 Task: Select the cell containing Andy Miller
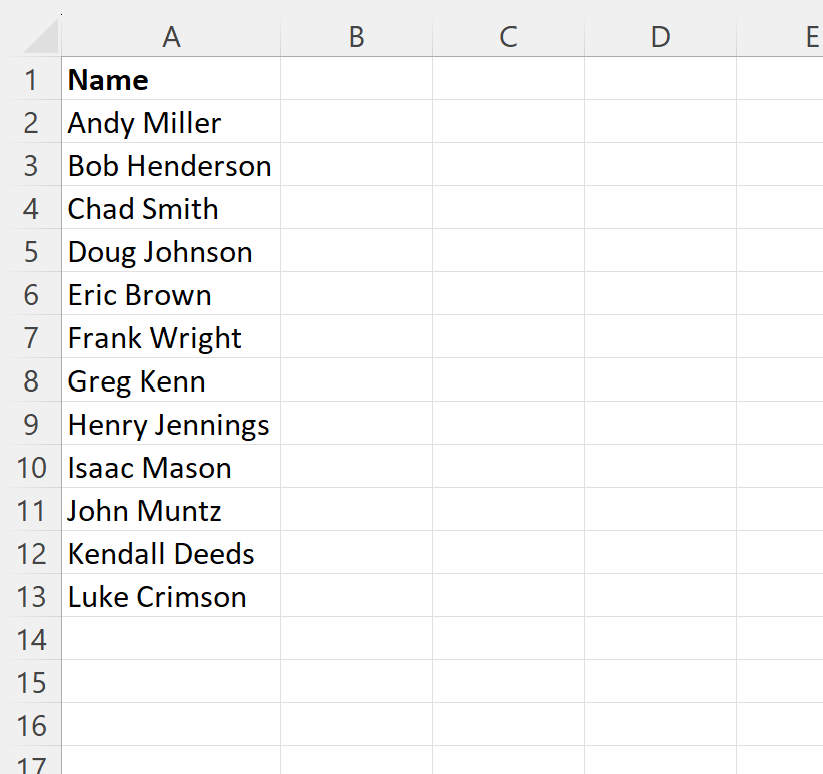[171, 123]
